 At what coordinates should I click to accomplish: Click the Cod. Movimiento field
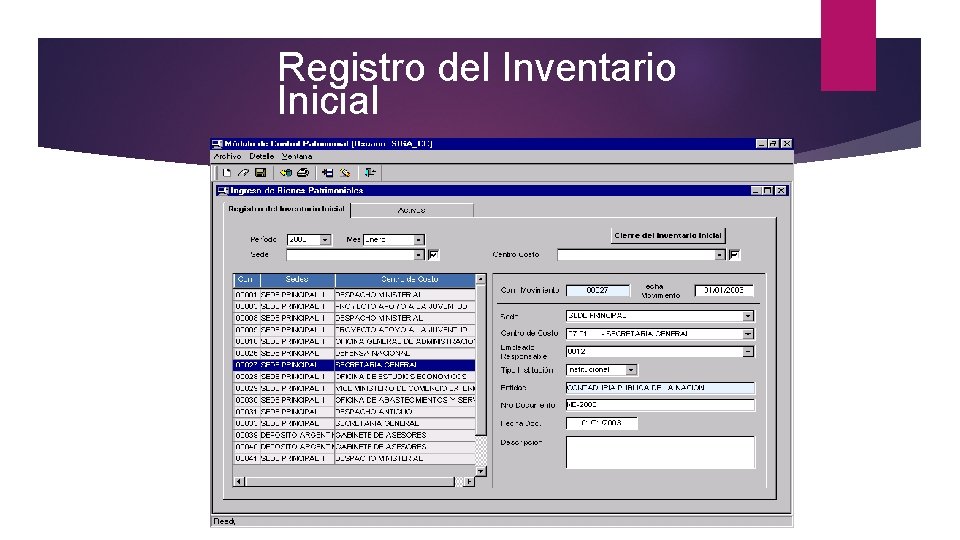pos(598,291)
